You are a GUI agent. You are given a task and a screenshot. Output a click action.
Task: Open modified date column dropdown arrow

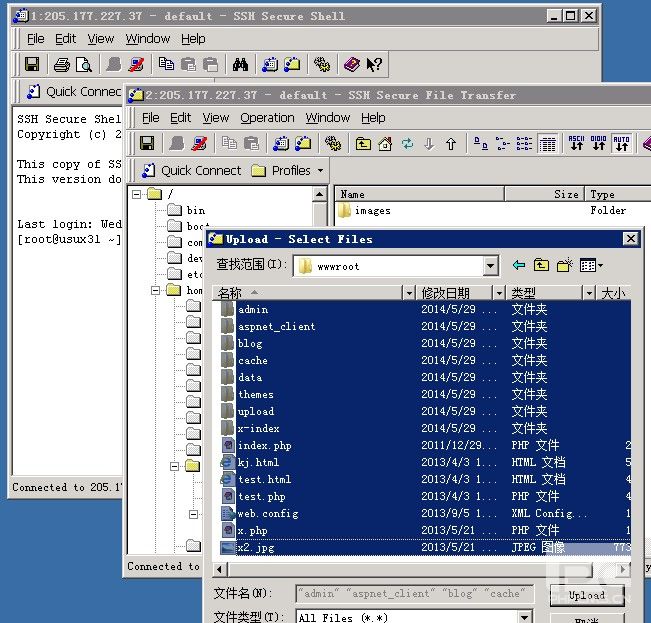pos(499,293)
